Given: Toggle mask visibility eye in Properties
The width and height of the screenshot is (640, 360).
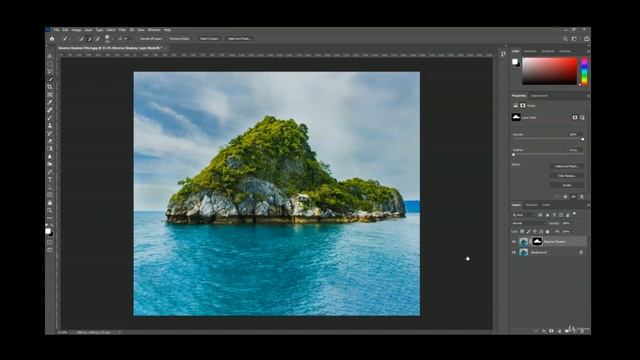Looking at the screenshot, I should (573, 197).
